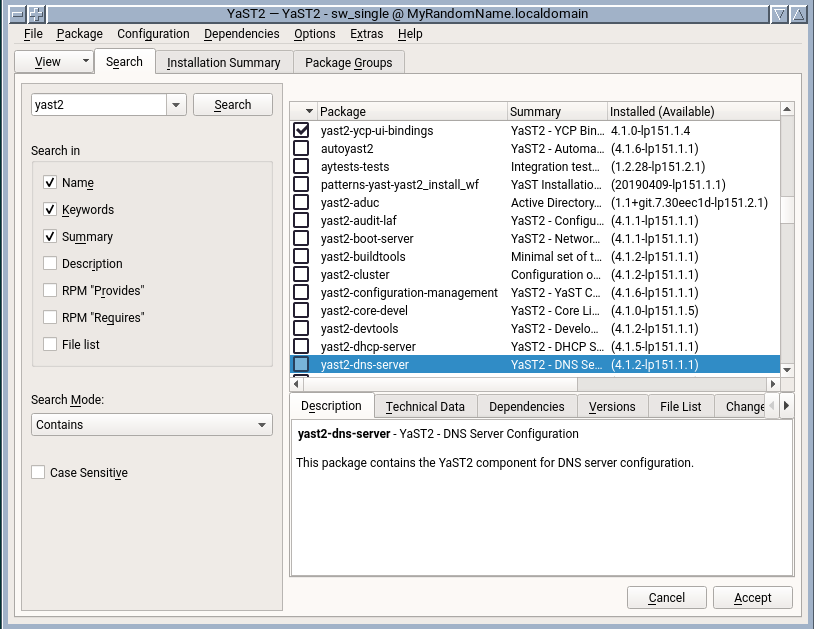Image resolution: width=814 pixels, height=629 pixels.
Task: Mark yast2-boot-server package status box
Action: (x=301, y=238)
